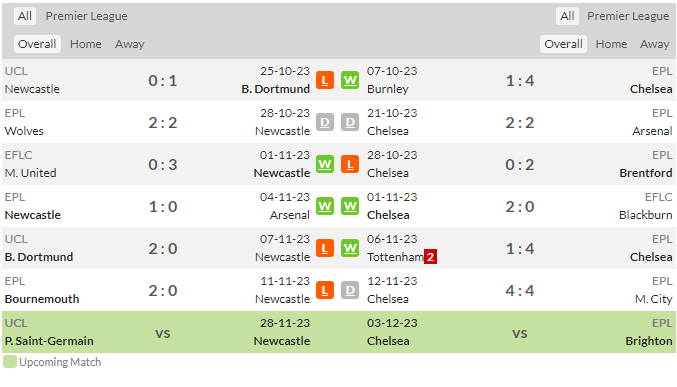Open the P. Saint-Germain upcoming match link
This screenshot has height=387, width=677.
point(49,341)
